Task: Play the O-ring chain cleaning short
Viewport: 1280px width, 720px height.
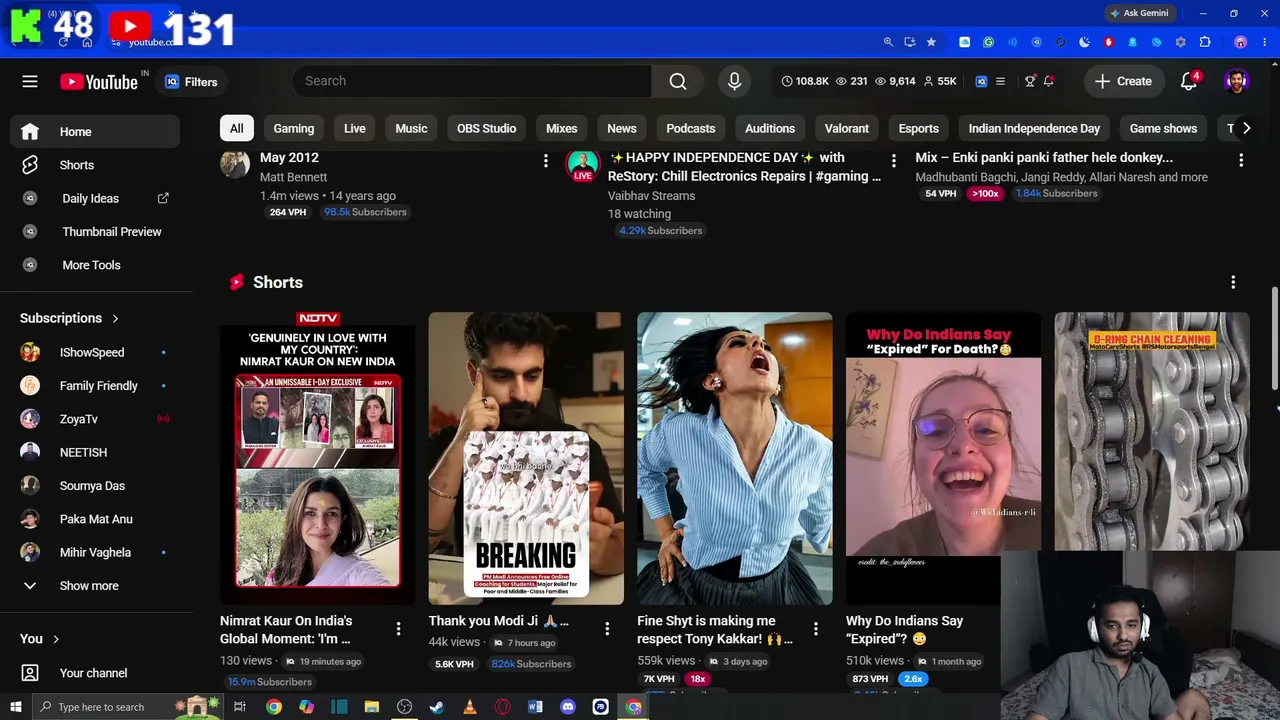Action: tap(1152, 431)
